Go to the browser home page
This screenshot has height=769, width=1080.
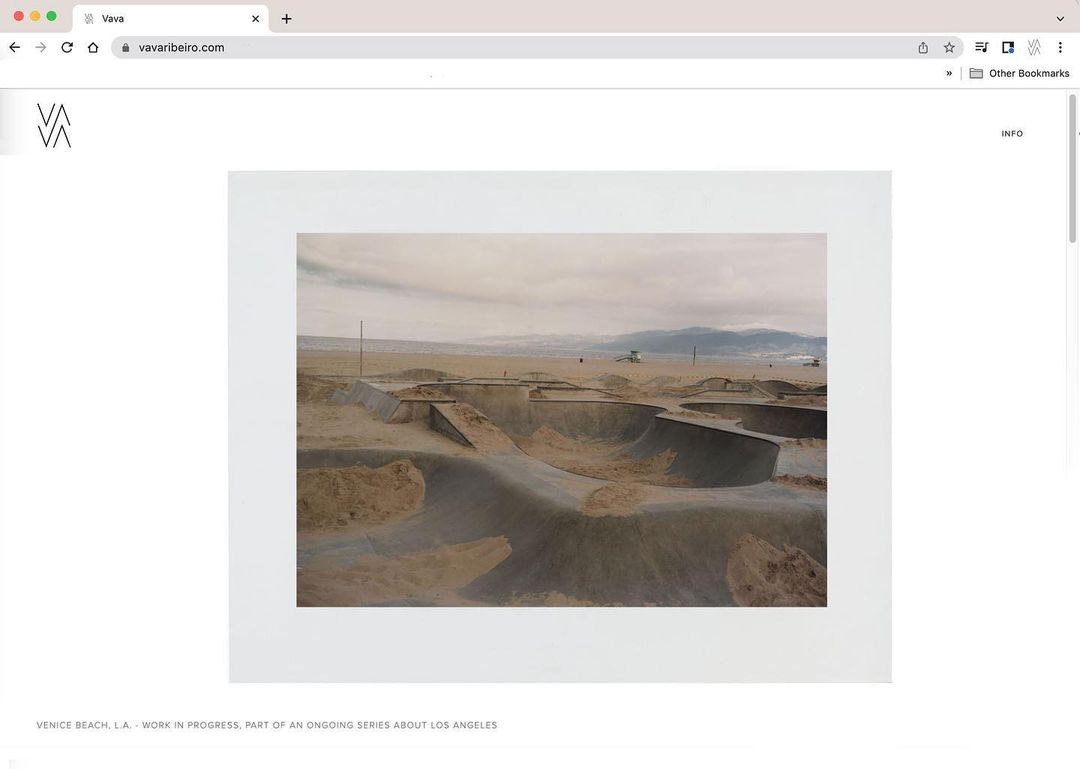[x=93, y=48]
